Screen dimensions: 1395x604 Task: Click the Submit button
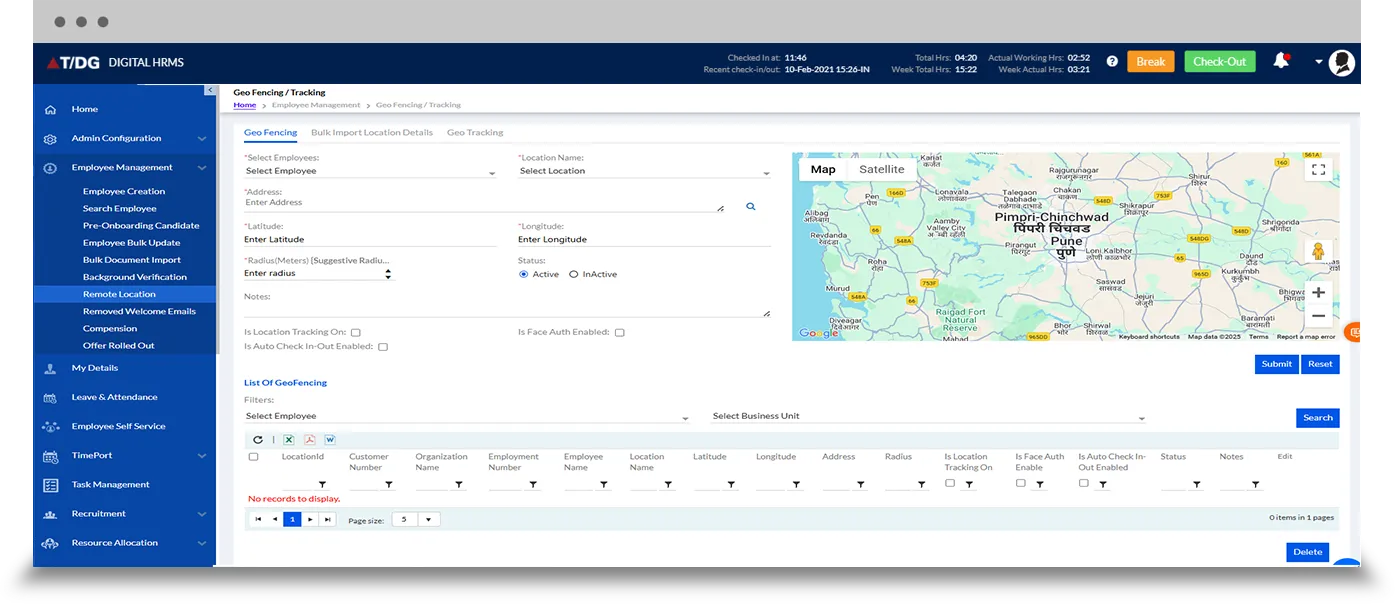1276,364
